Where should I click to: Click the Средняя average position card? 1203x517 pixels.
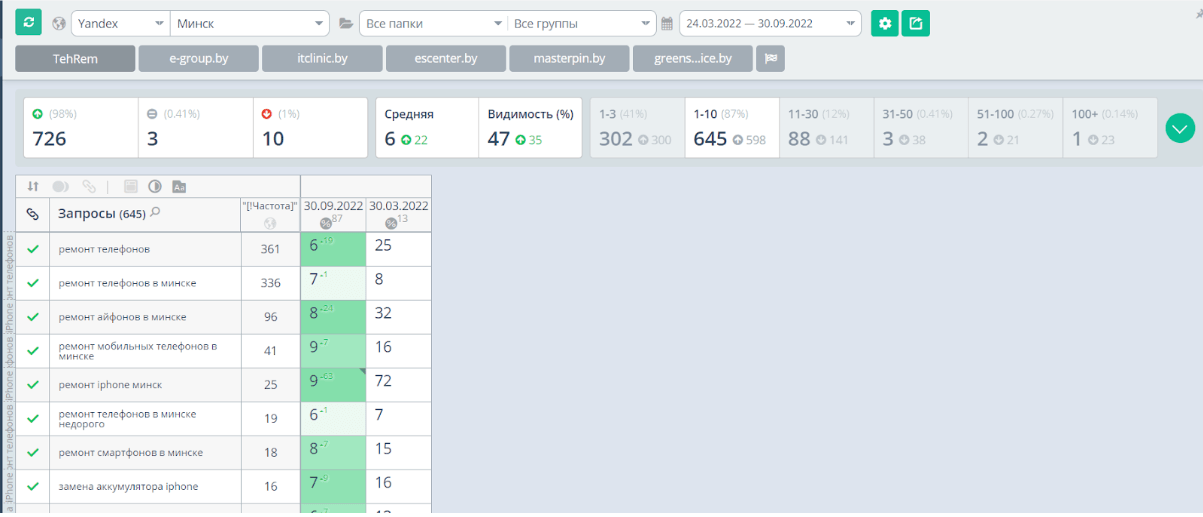(x=427, y=128)
